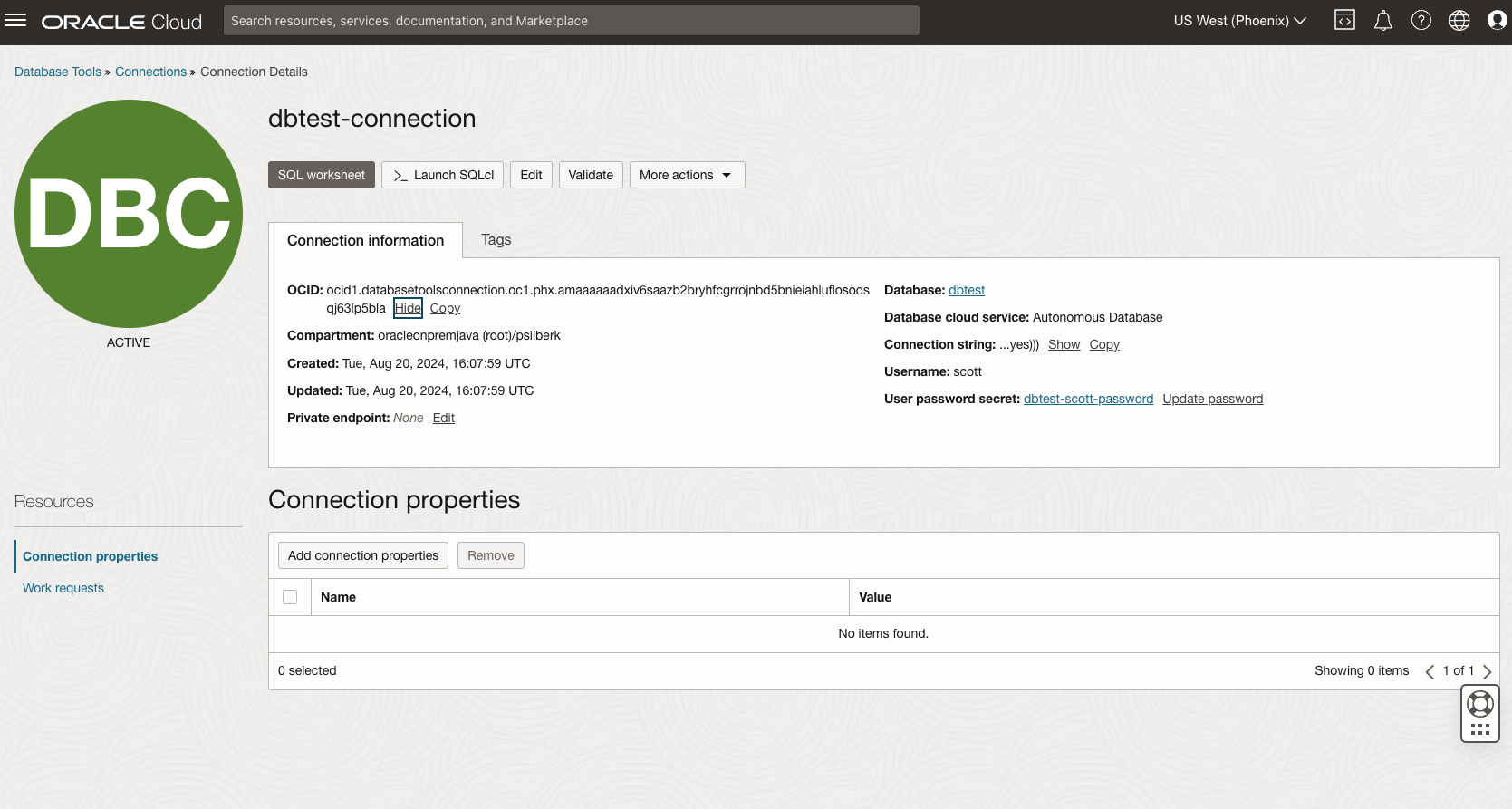Click the life ring support widget
The height and width of the screenshot is (809, 1512).
point(1479,703)
